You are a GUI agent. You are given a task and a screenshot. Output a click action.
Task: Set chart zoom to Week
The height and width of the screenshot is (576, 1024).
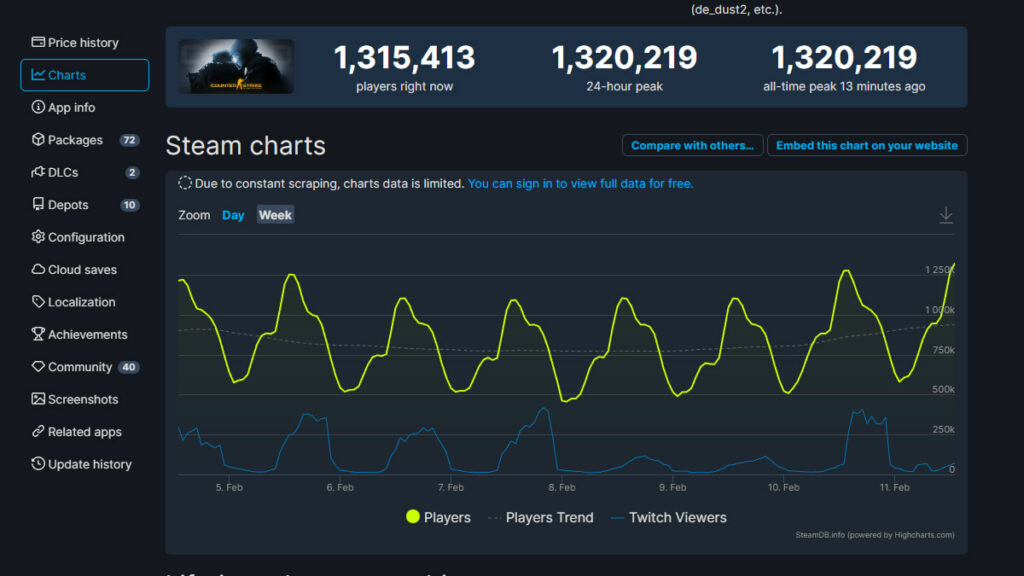click(275, 215)
